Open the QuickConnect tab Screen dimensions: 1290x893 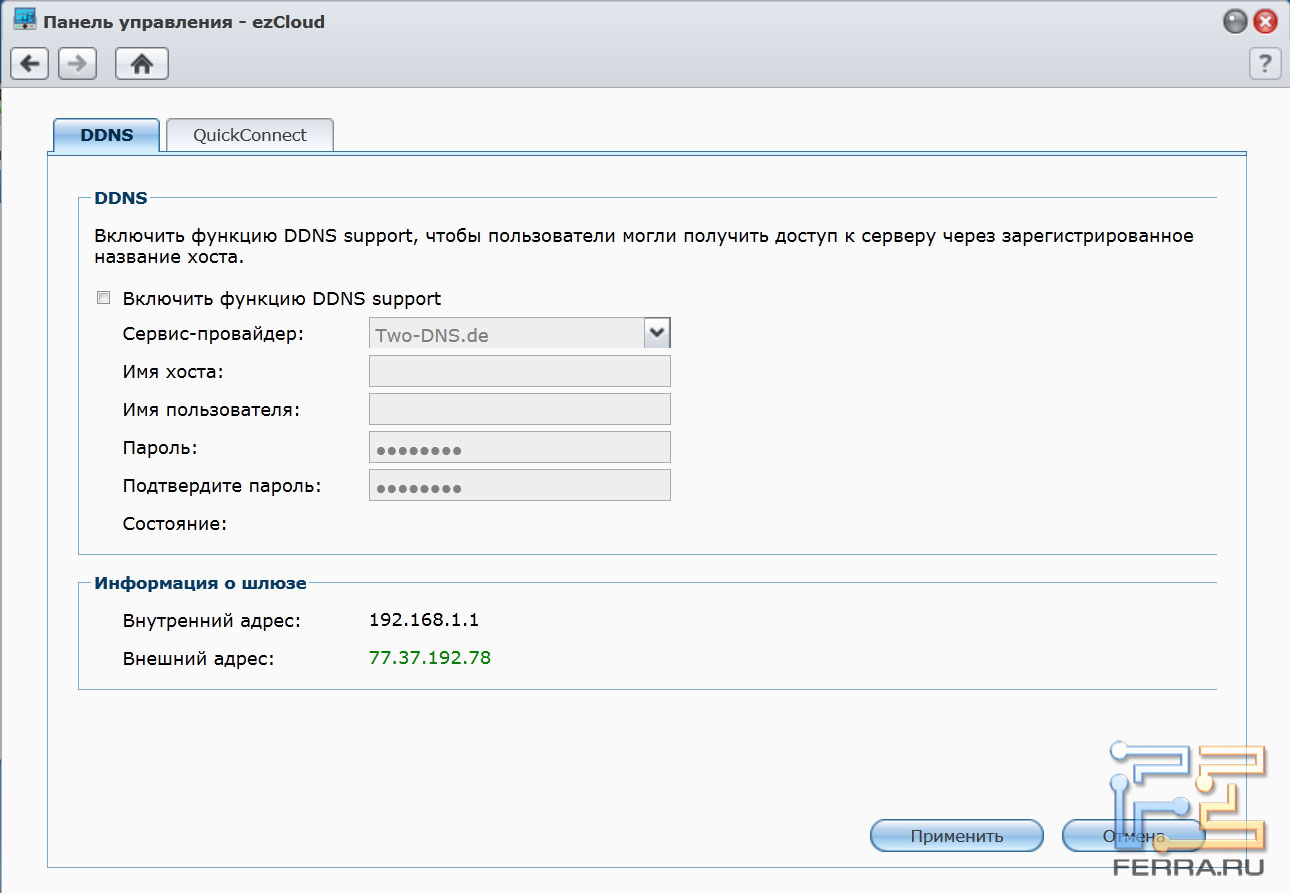tap(250, 135)
